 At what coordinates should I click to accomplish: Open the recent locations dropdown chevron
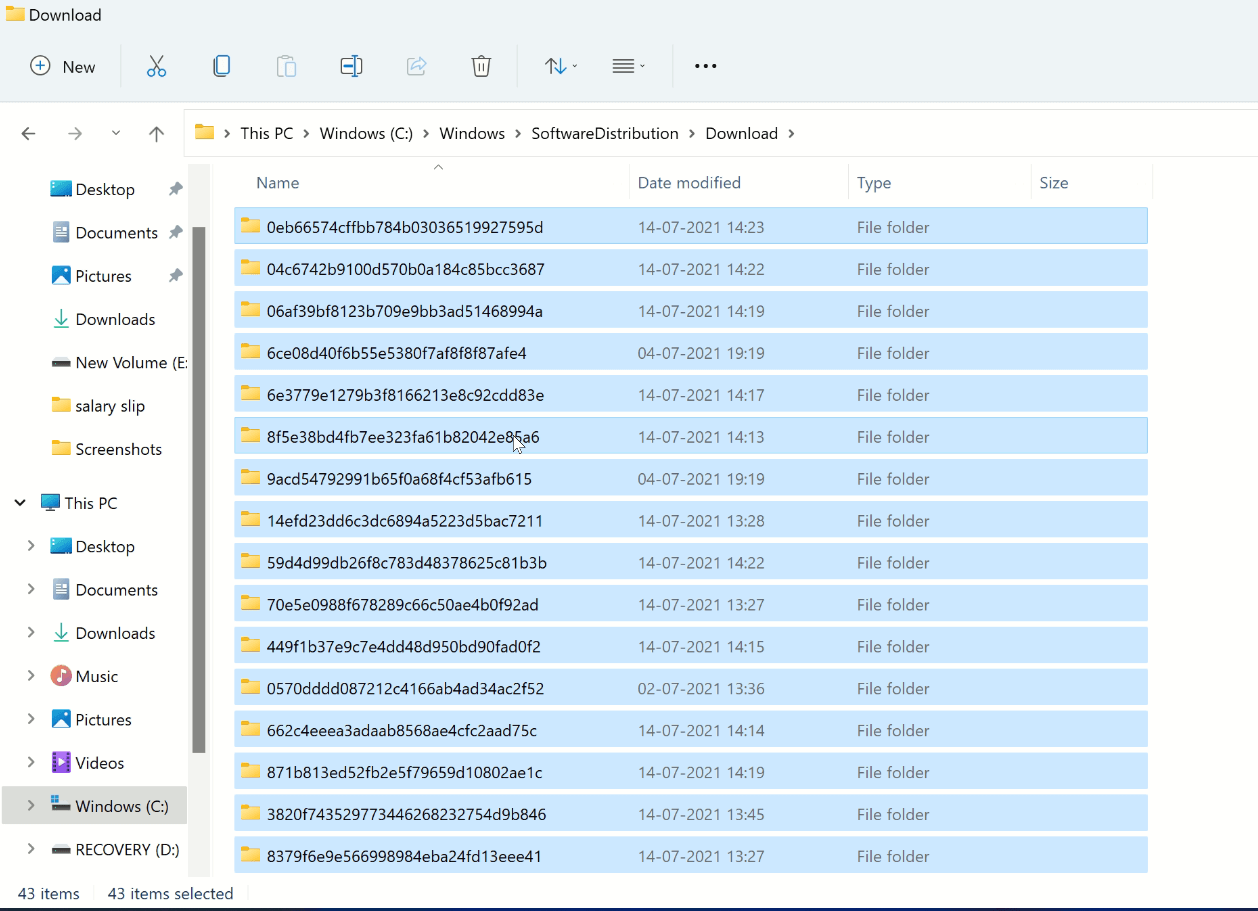pyautogui.click(x=116, y=133)
